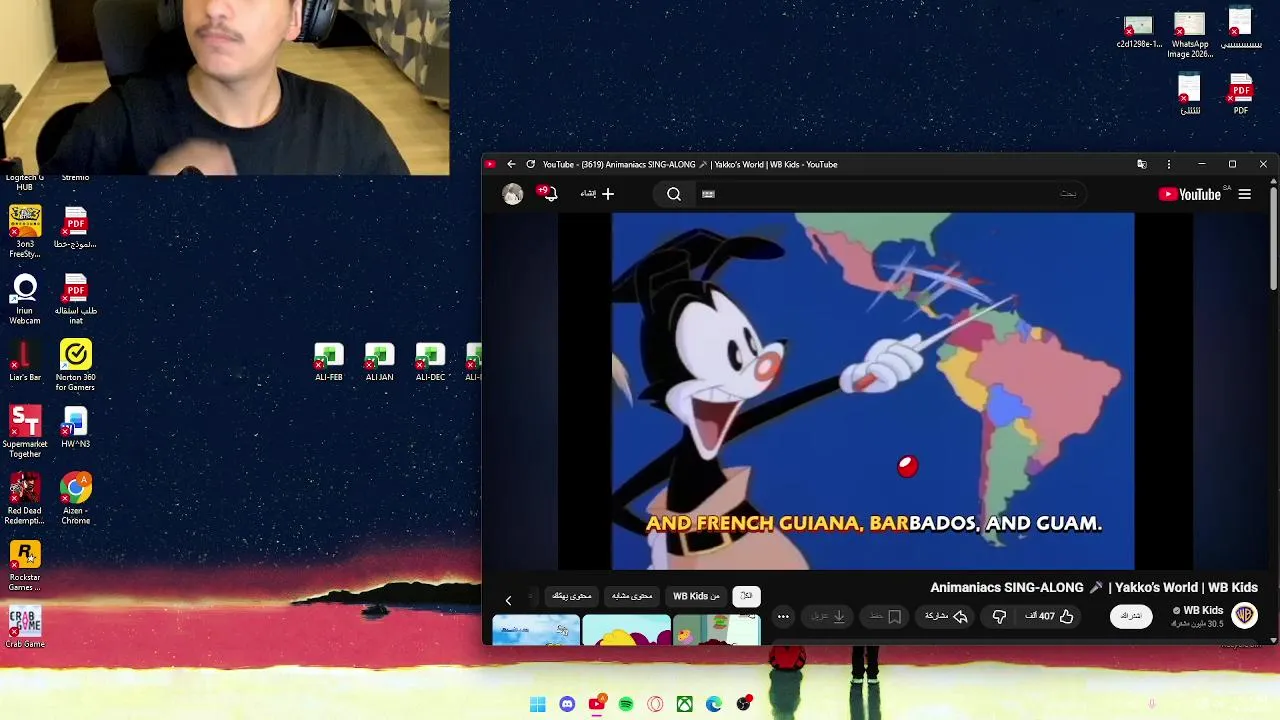Select the Crab Game desktop icon

[x=25, y=628]
